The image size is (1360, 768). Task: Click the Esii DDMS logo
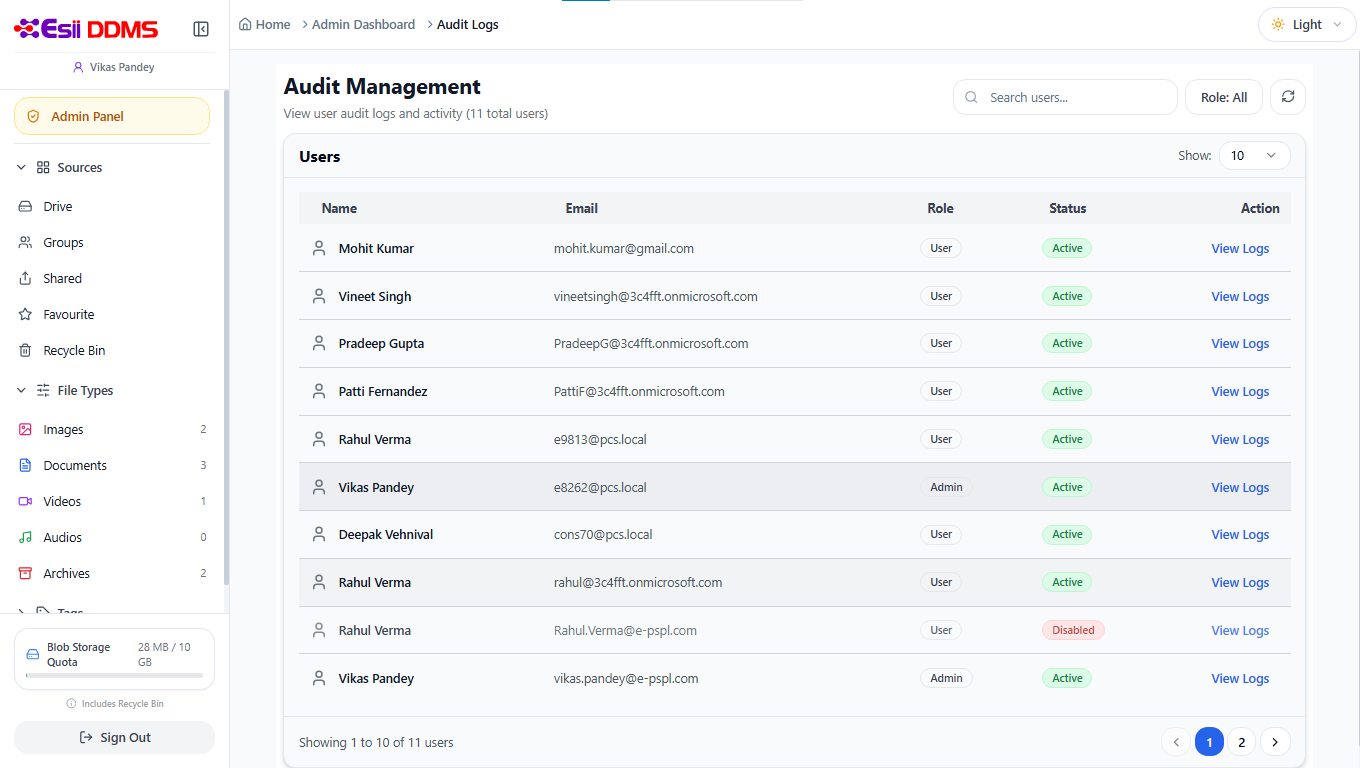click(x=86, y=29)
